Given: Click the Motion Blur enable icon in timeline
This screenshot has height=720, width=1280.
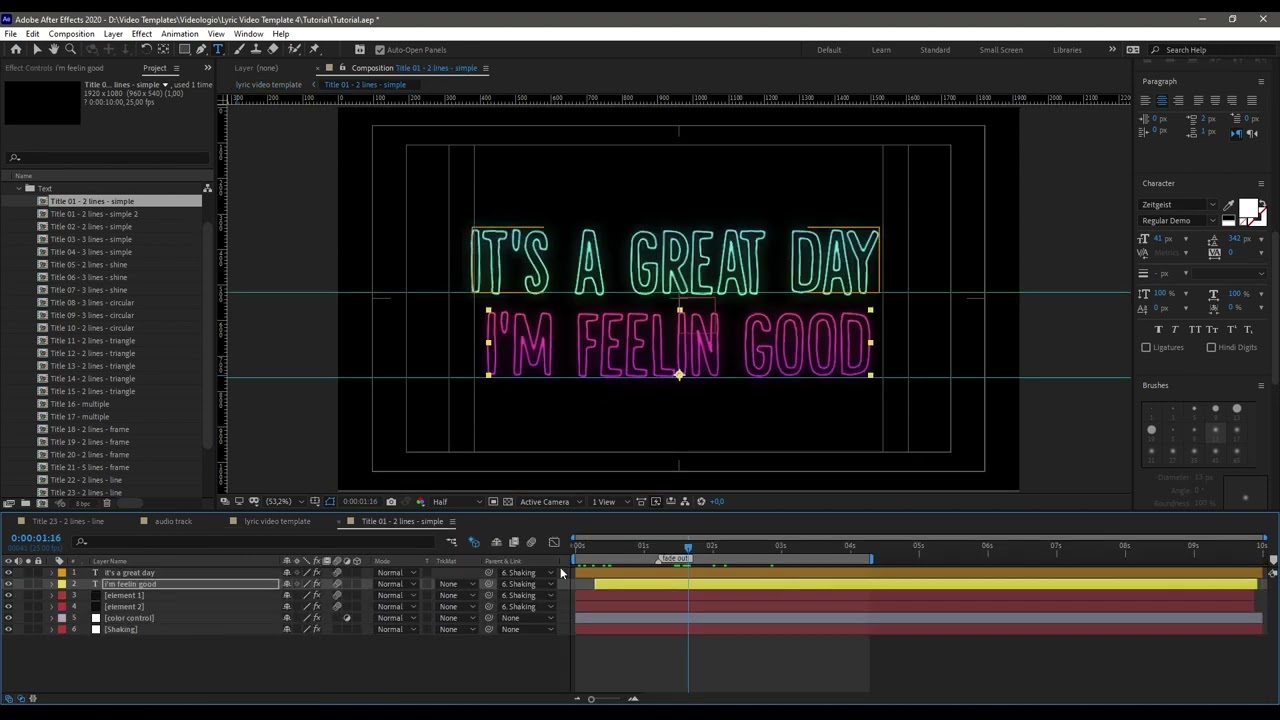Looking at the screenshot, I should point(531,542).
